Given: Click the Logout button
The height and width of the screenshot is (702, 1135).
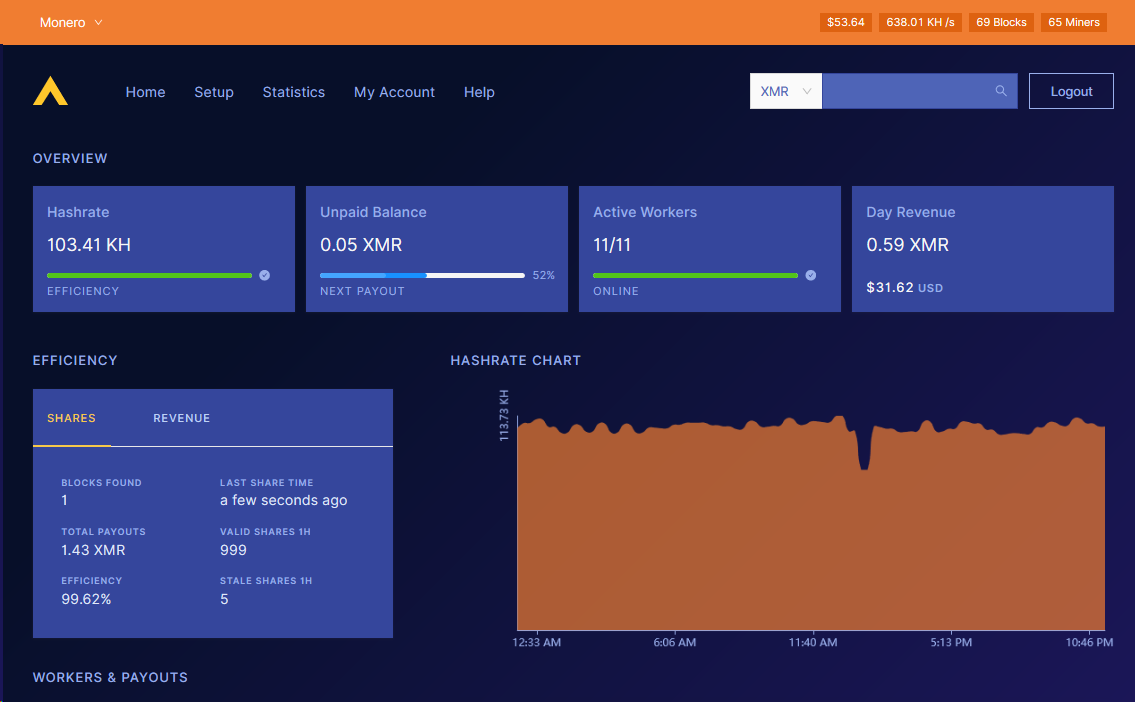Looking at the screenshot, I should pyautogui.click(x=1071, y=90).
